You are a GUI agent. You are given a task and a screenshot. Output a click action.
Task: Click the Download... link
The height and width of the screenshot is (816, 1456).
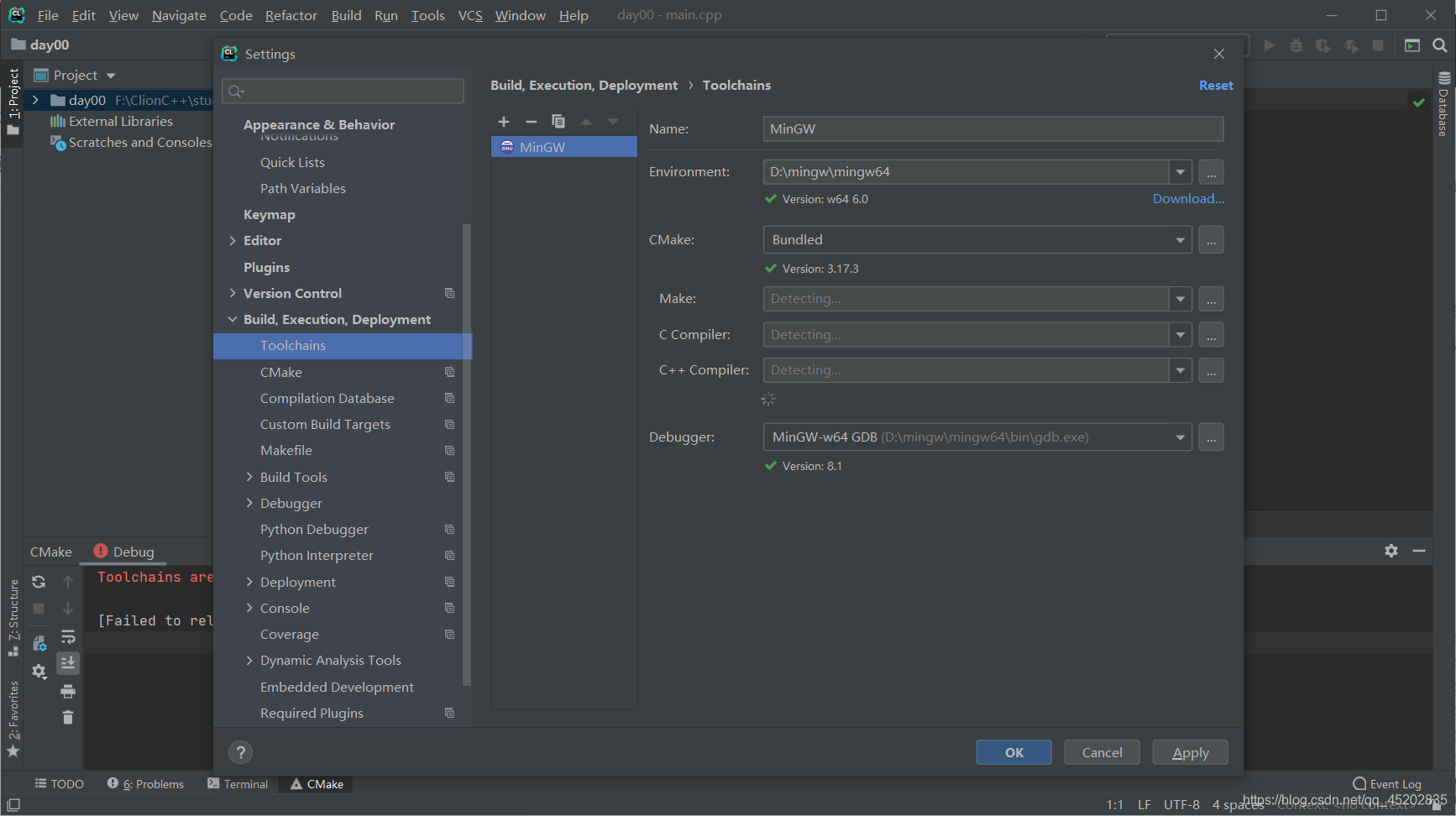(1188, 199)
